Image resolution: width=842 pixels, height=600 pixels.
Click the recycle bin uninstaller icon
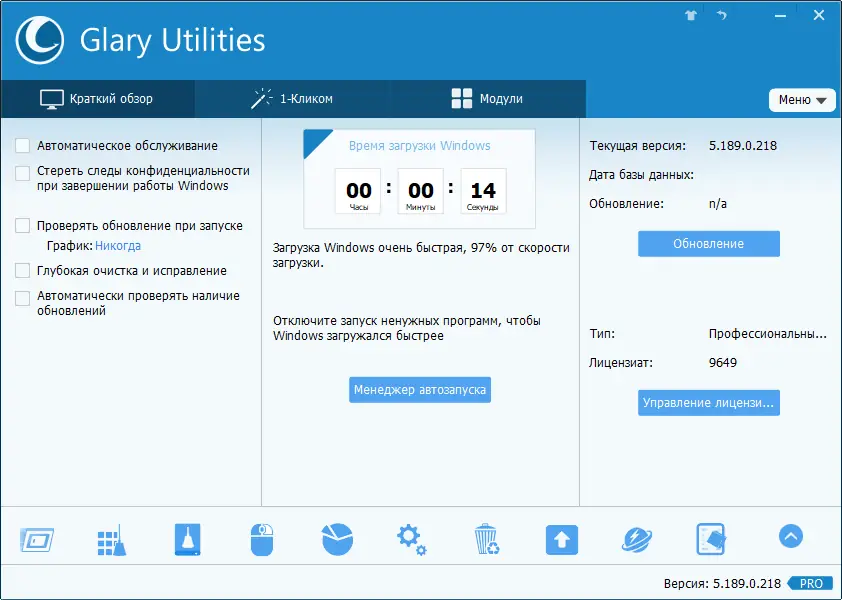486,537
